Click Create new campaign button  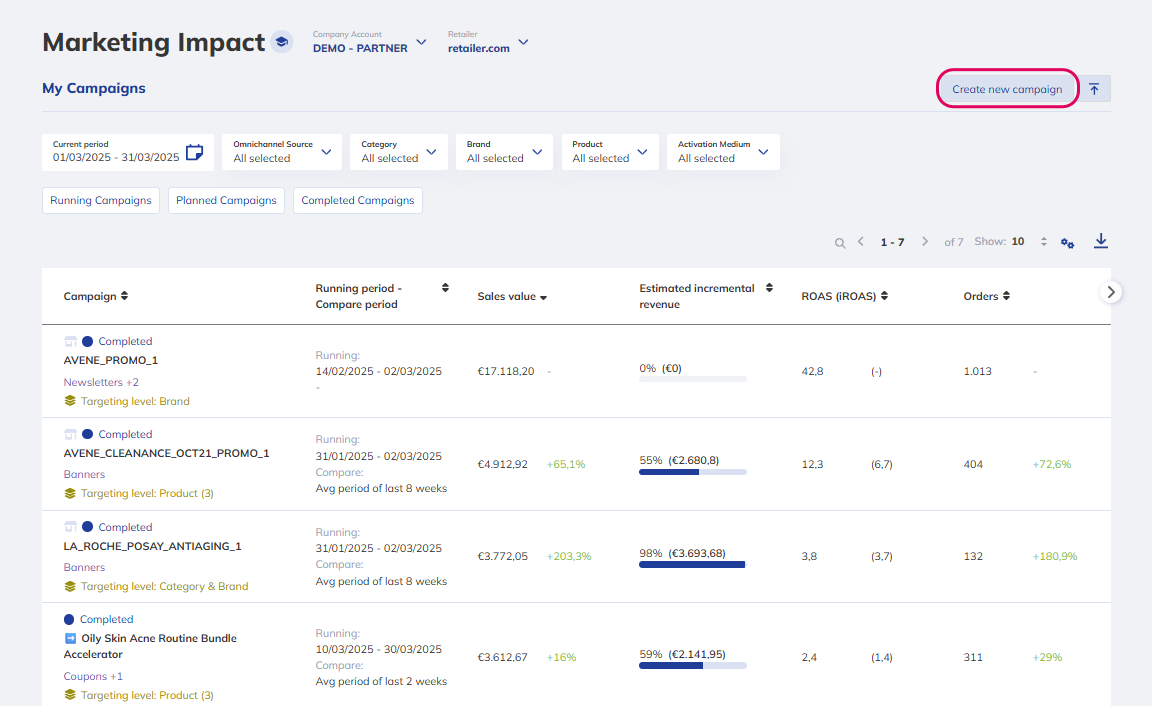1007,89
